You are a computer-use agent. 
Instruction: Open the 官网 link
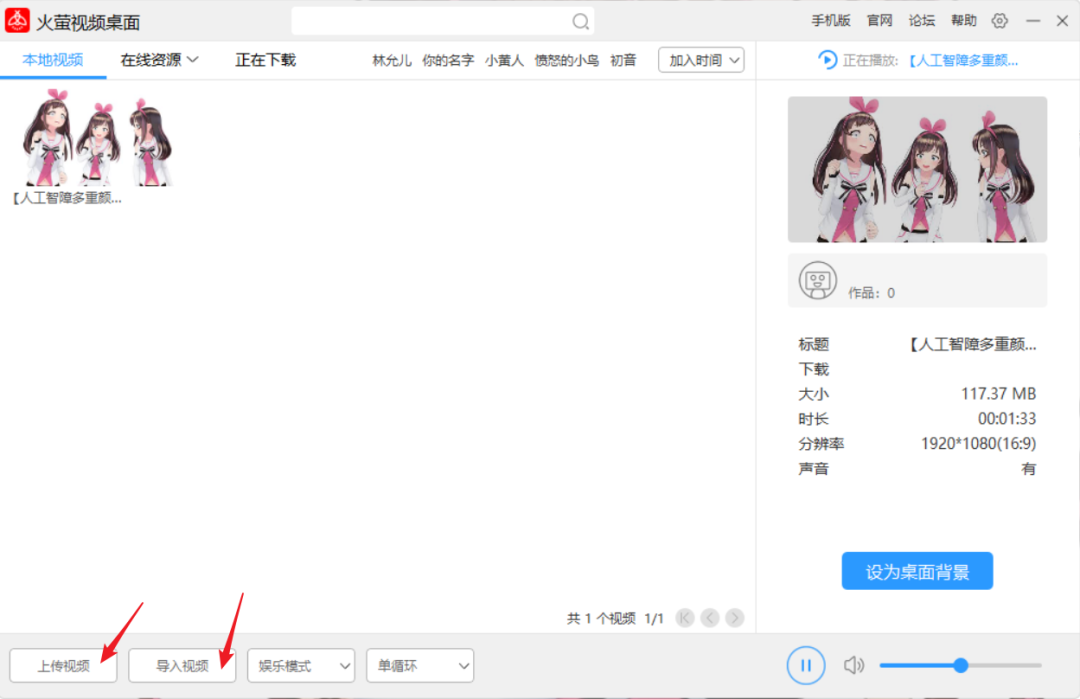tap(880, 21)
